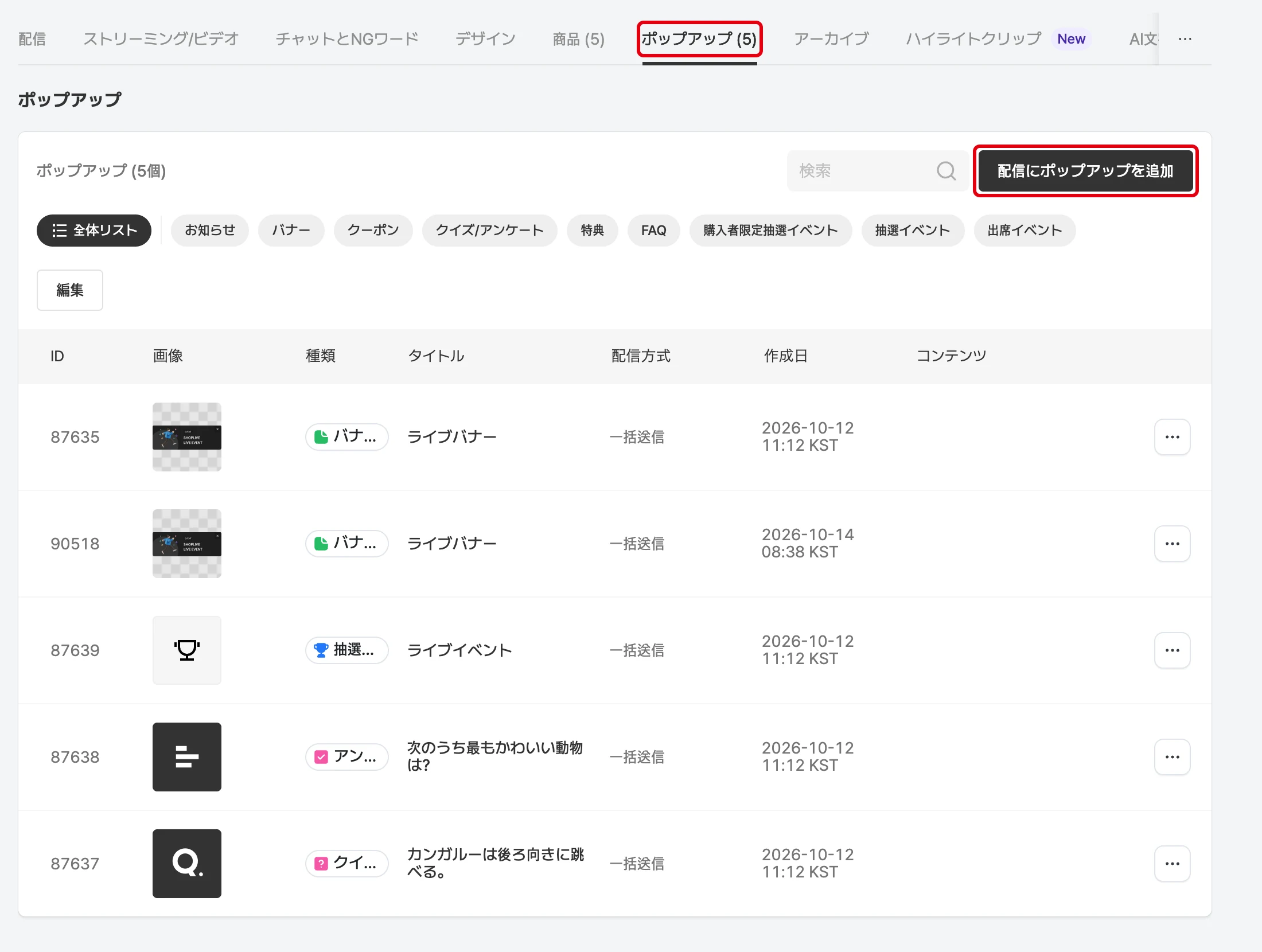
Task: Filter popups by 出席イベント
Action: click(x=1025, y=231)
